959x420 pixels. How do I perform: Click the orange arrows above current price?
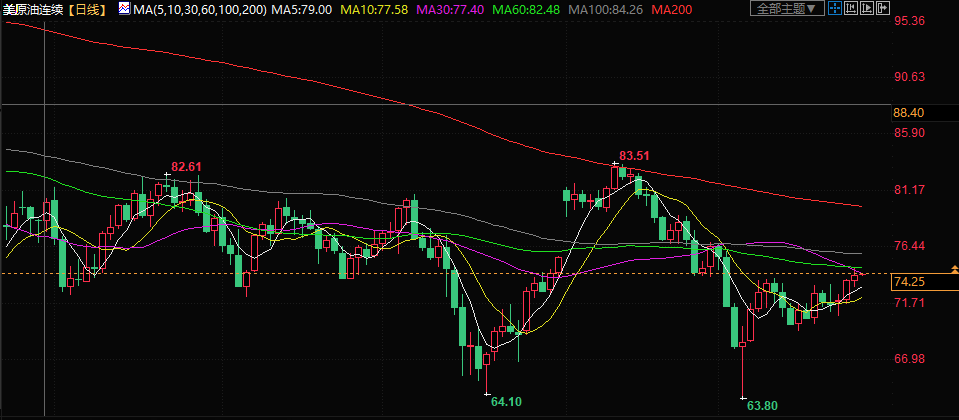954,268
